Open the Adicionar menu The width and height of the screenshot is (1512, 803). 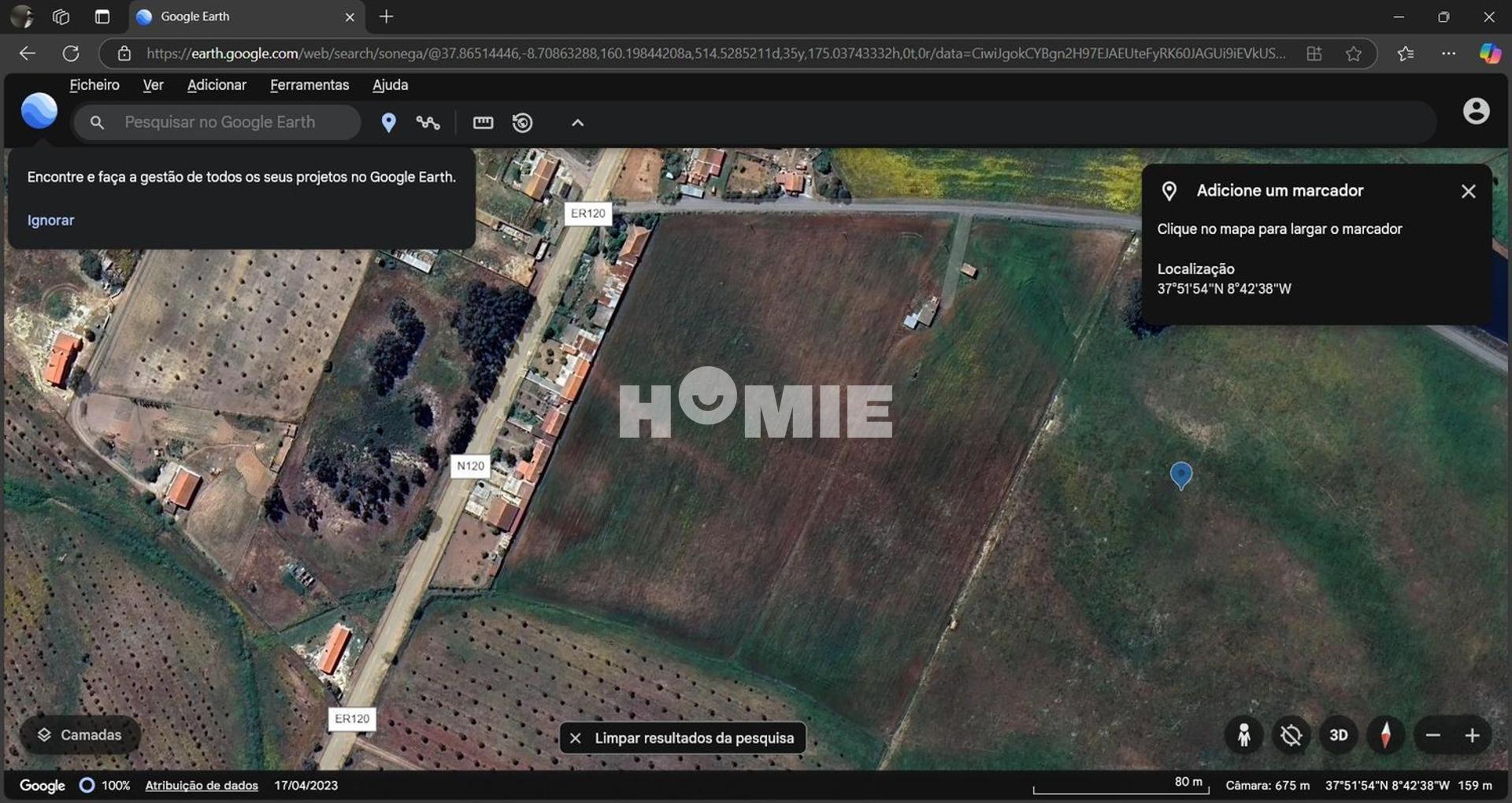(217, 85)
